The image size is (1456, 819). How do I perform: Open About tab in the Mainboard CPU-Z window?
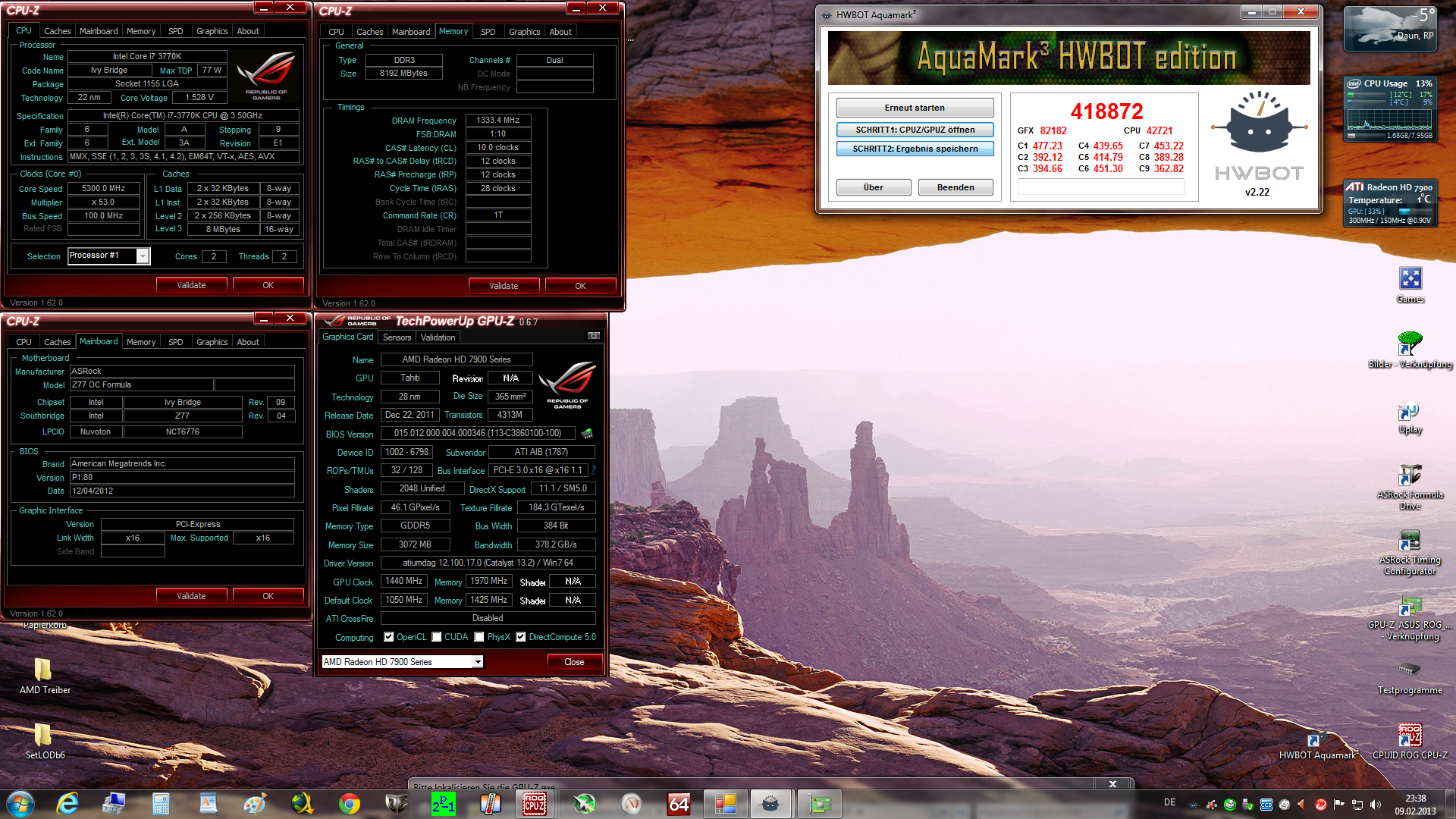248,342
